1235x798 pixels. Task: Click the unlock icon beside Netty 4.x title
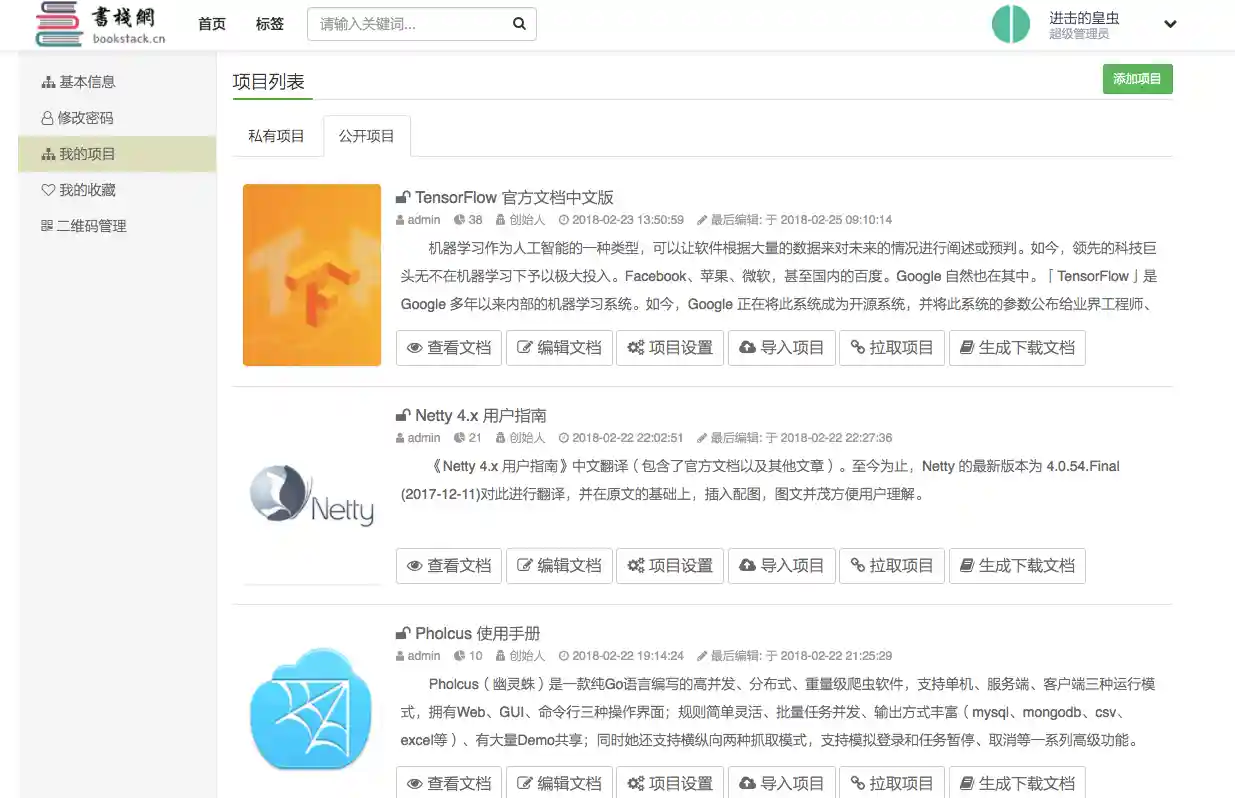tap(402, 414)
